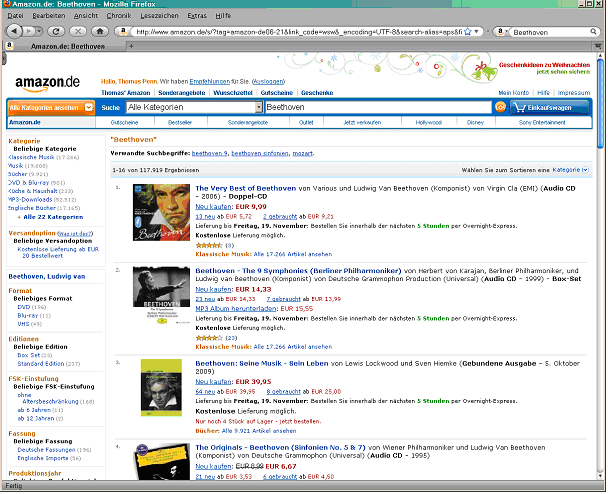
Task: Click into the browser search field containing Beethoven
Action: [x=550, y=32]
